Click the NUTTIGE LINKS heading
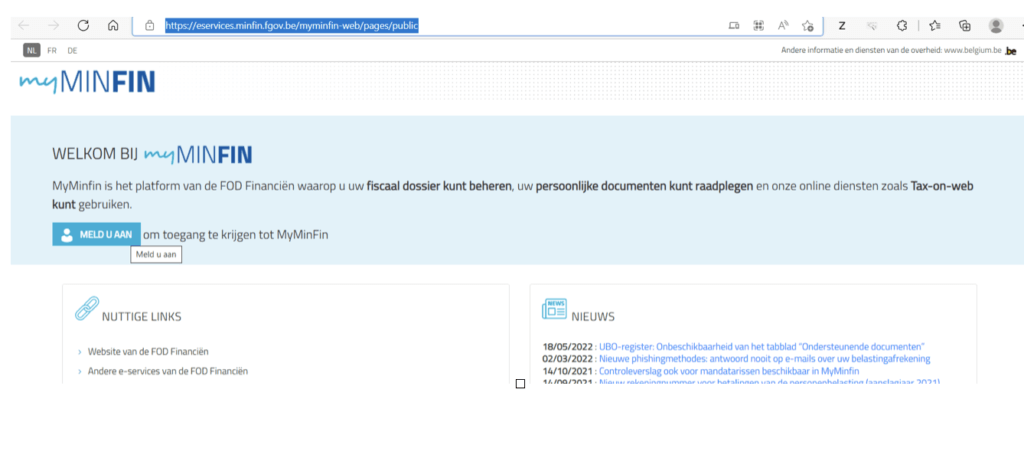Viewport: 1024px width, 458px height. pyautogui.click(x=142, y=317)
